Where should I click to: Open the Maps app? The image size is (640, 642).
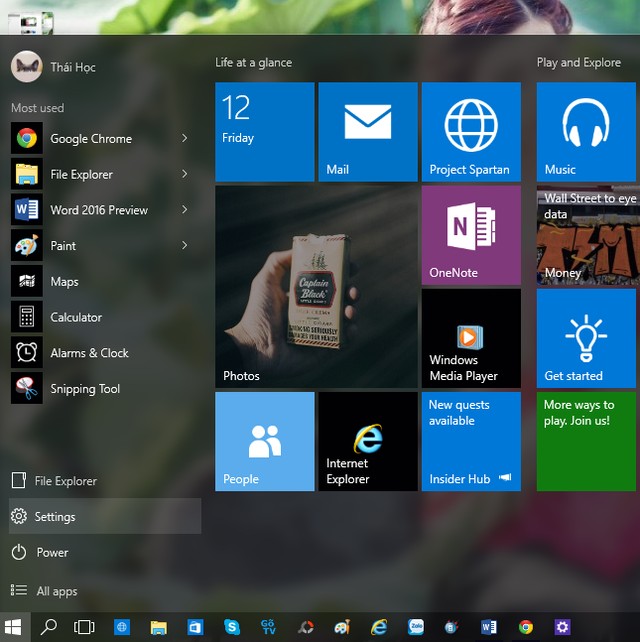pos(105,281)
